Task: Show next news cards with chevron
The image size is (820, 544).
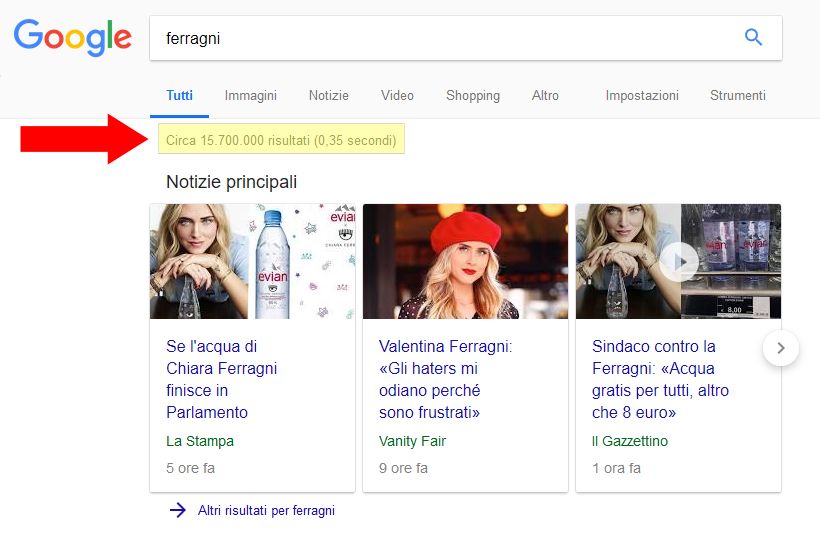Action: tap(781, 348)
